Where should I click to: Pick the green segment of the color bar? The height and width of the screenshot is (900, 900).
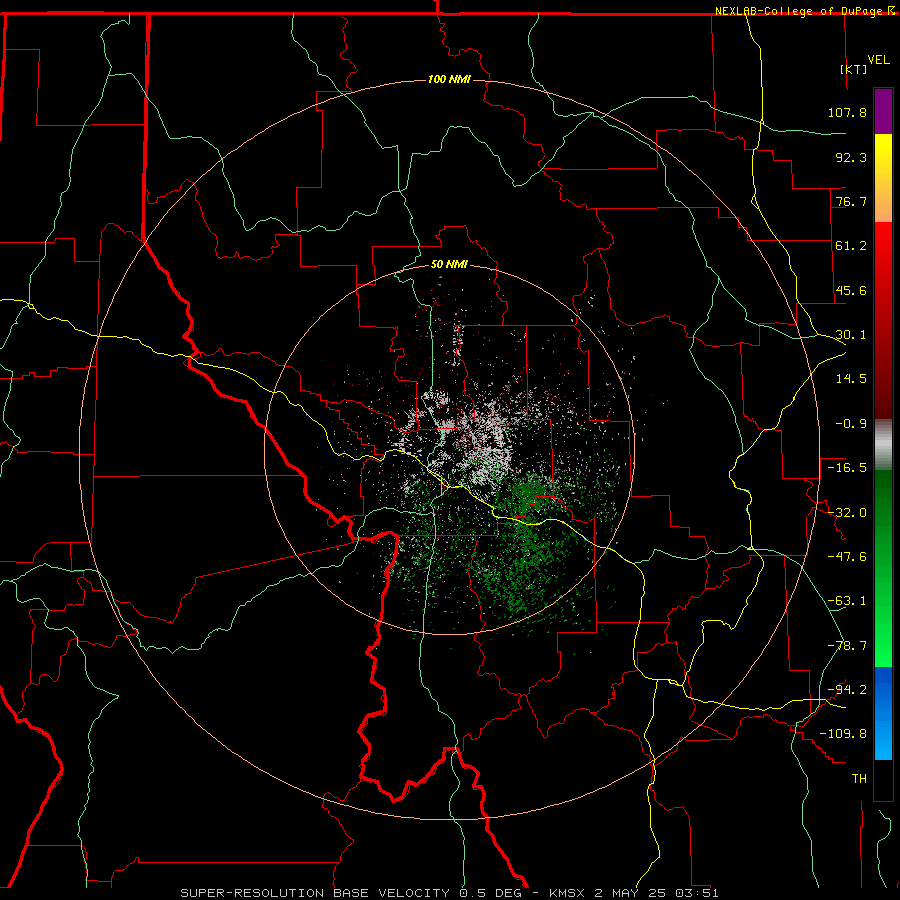[x=883, y=568]
